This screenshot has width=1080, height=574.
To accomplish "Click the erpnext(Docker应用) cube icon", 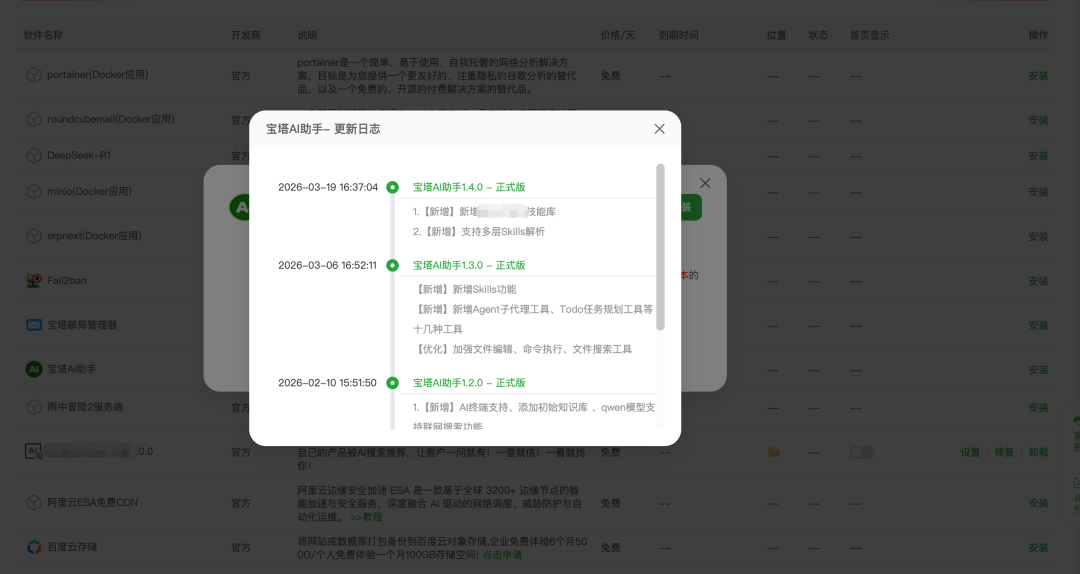I will point(34,236).
